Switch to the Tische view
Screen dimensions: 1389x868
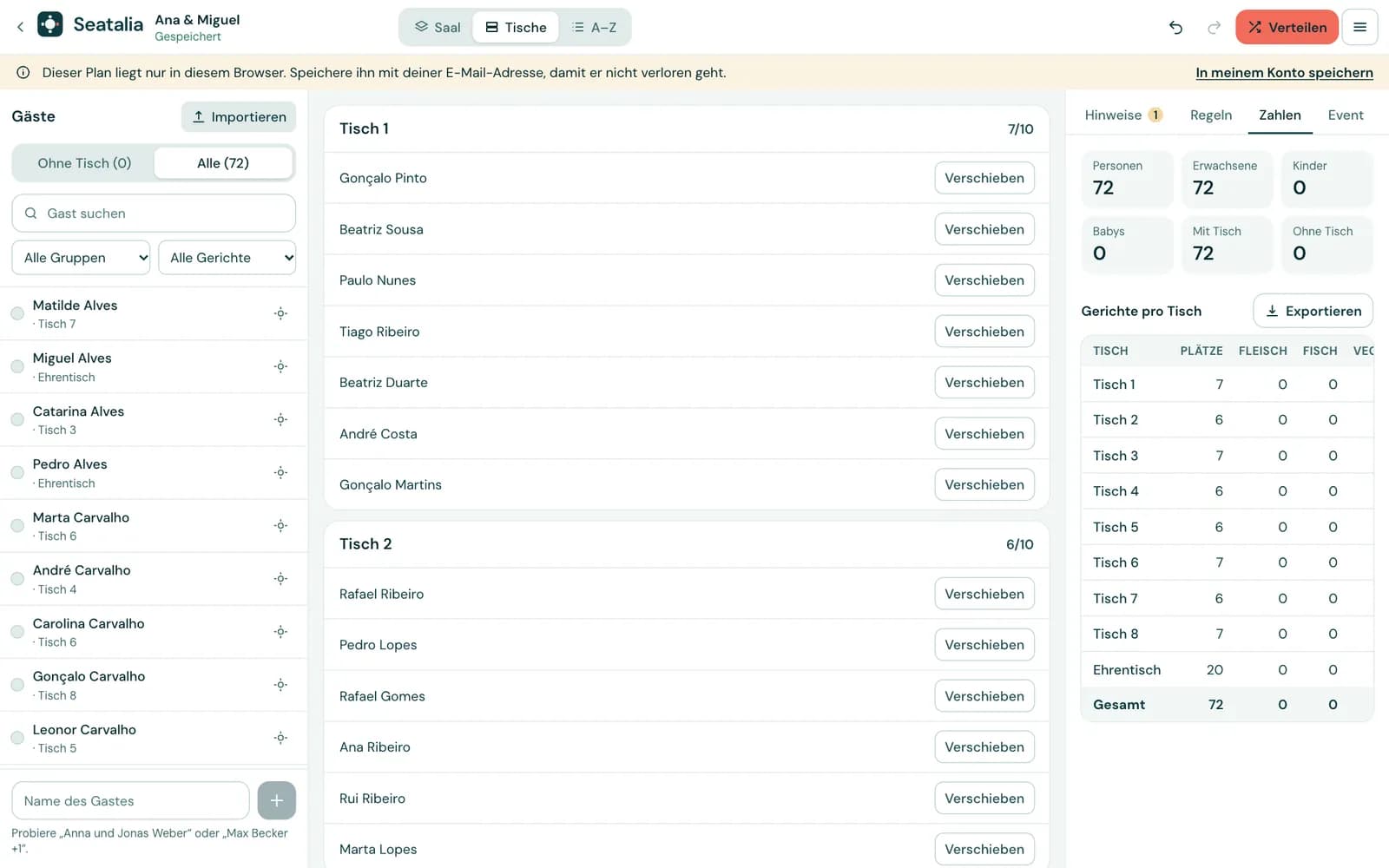(516, 27)
